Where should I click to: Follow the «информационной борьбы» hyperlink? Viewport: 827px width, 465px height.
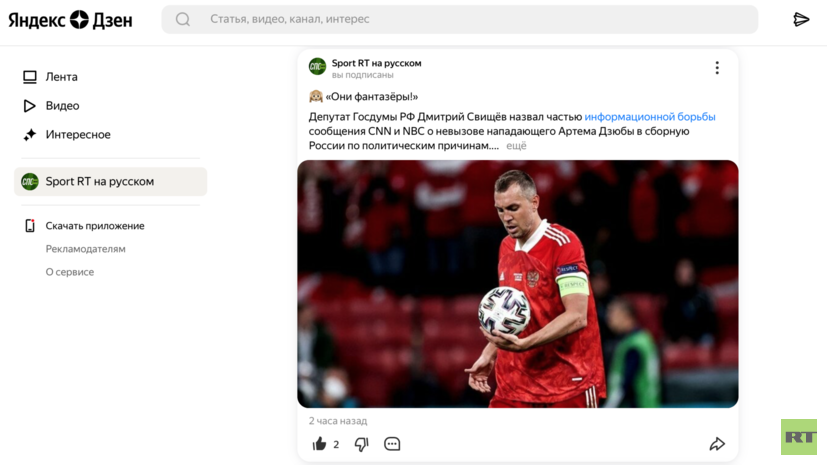650,117
